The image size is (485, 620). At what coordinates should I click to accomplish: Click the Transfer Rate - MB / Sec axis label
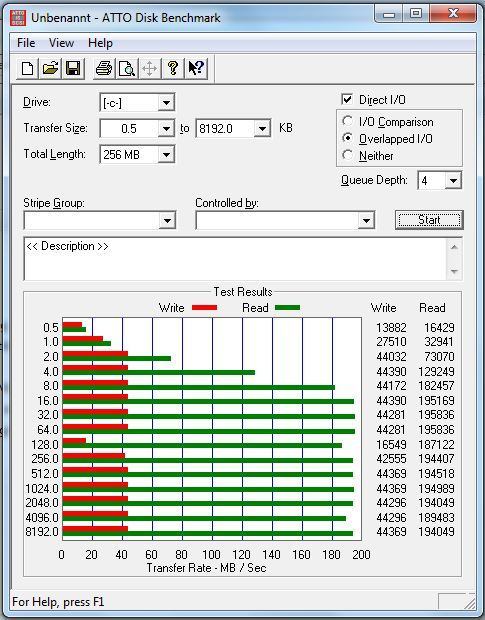coord(206,568)
